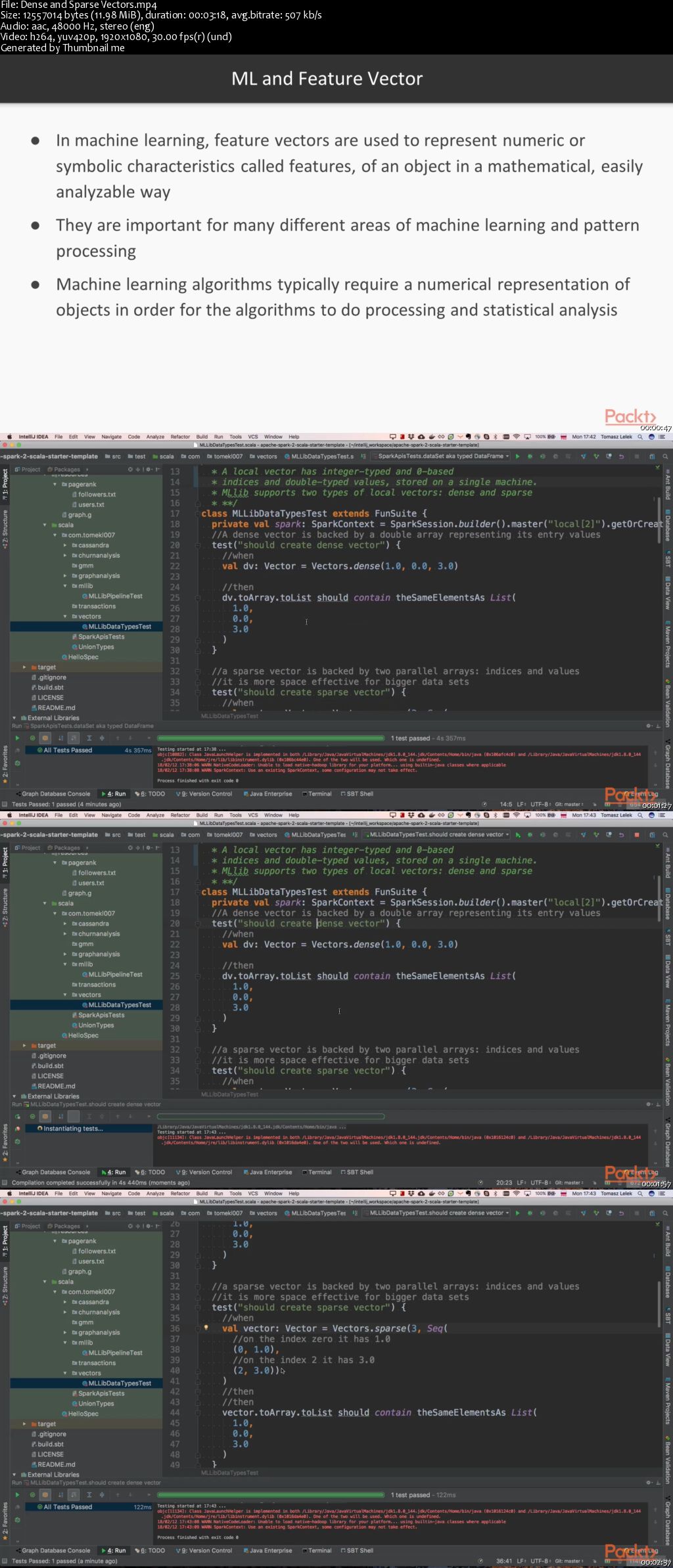Click 'Tests Passed: 1 passed (4 minutes ago)' status message
This screenshot has height=1568, width=673.
tap(66, 804)
